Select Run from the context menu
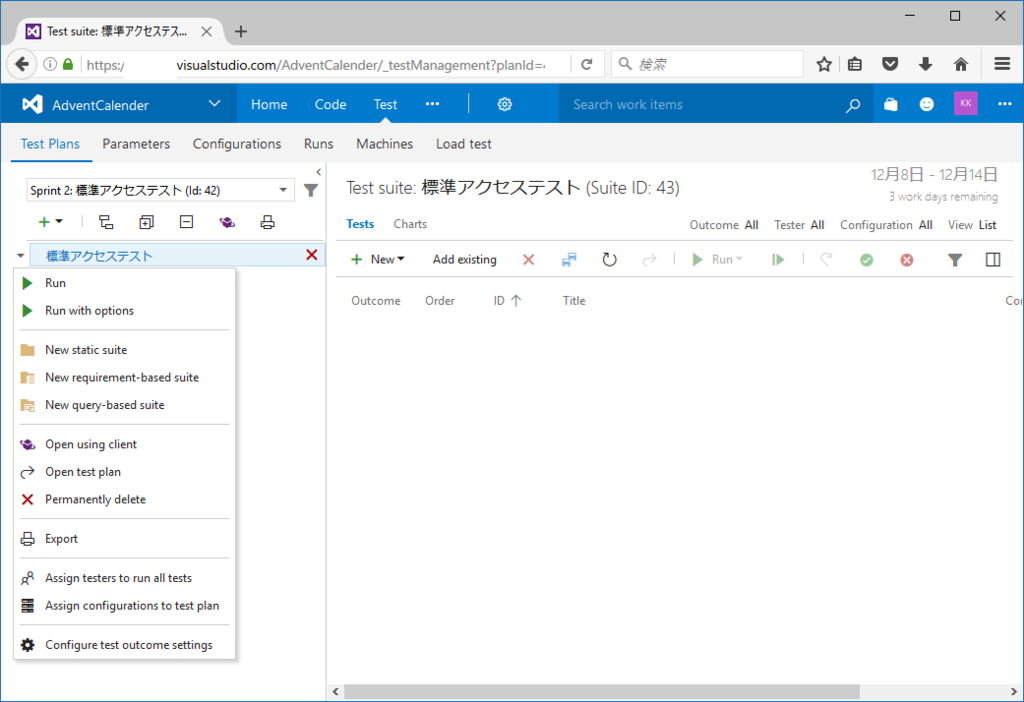 click(x=124, y=283)
